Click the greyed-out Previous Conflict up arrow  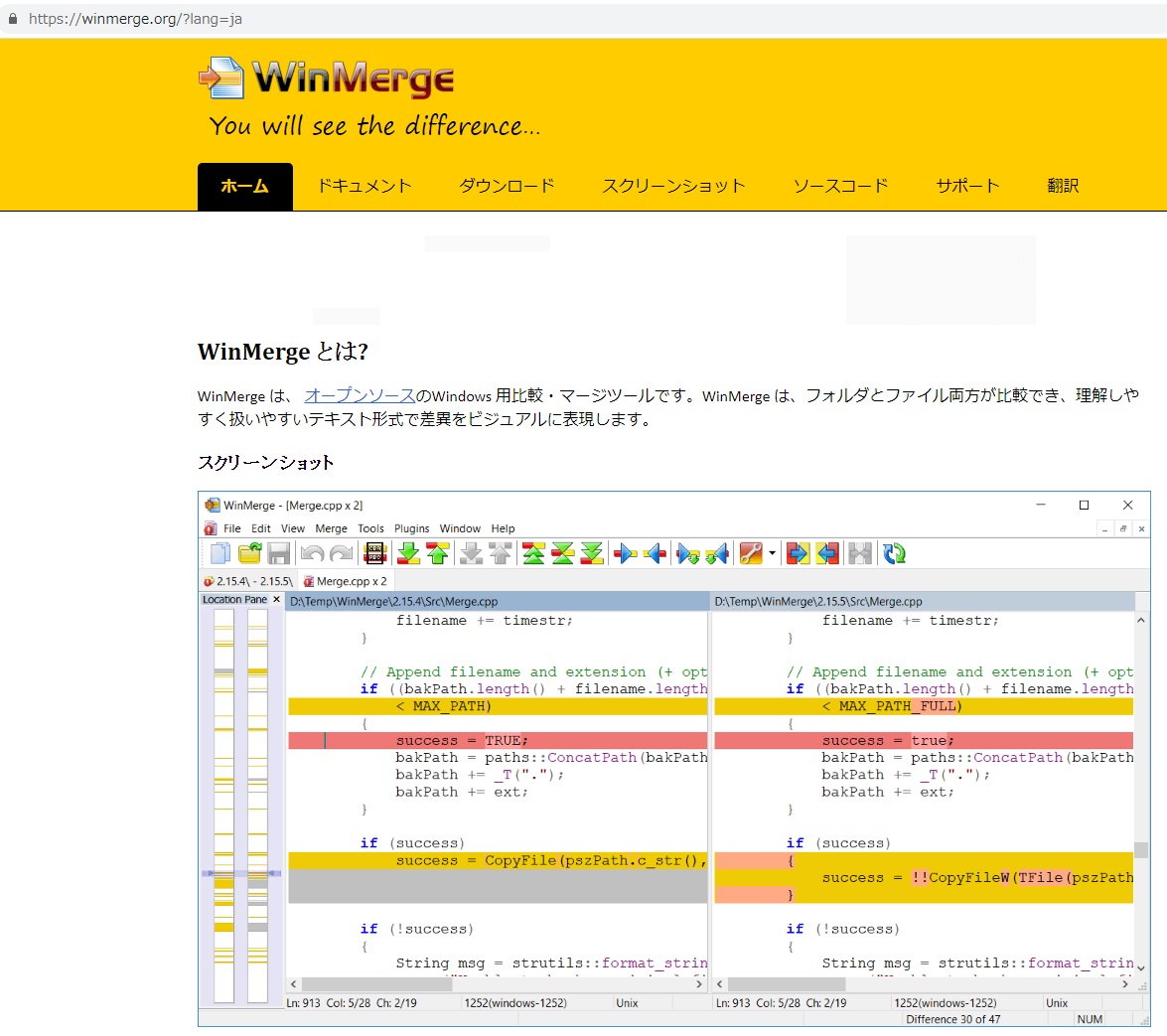tap(501, 553)
